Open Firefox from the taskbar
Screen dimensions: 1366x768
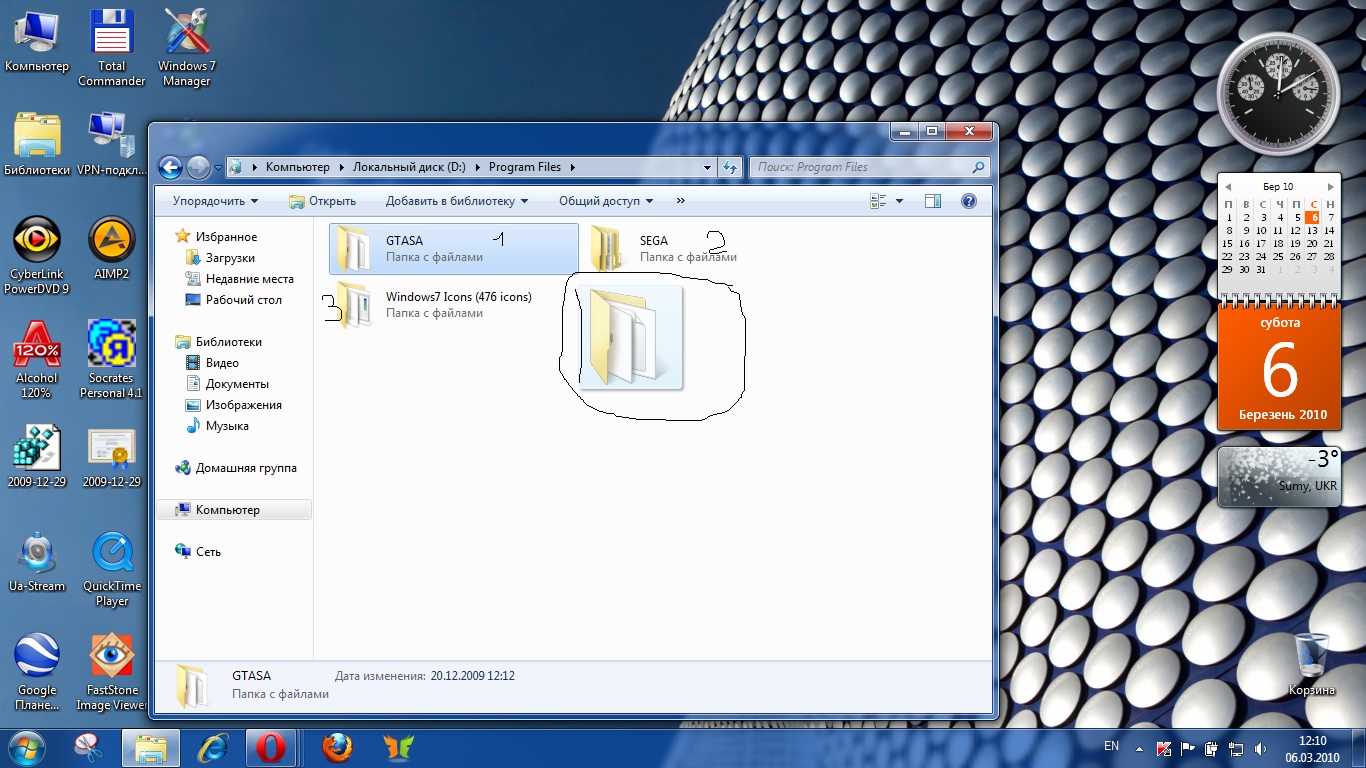click(x=338, y=747)
